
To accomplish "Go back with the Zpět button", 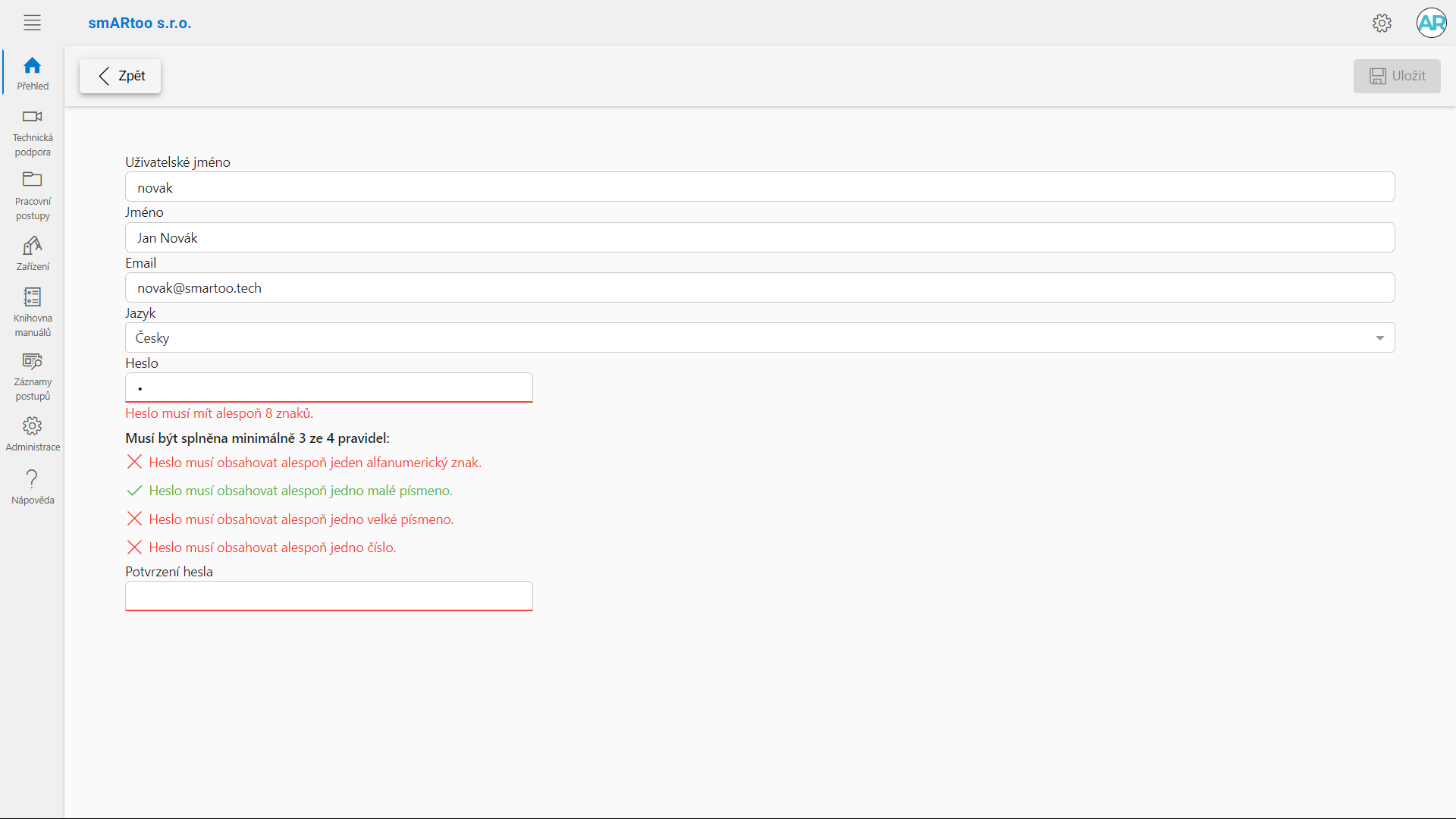I will tap(121, 76).
